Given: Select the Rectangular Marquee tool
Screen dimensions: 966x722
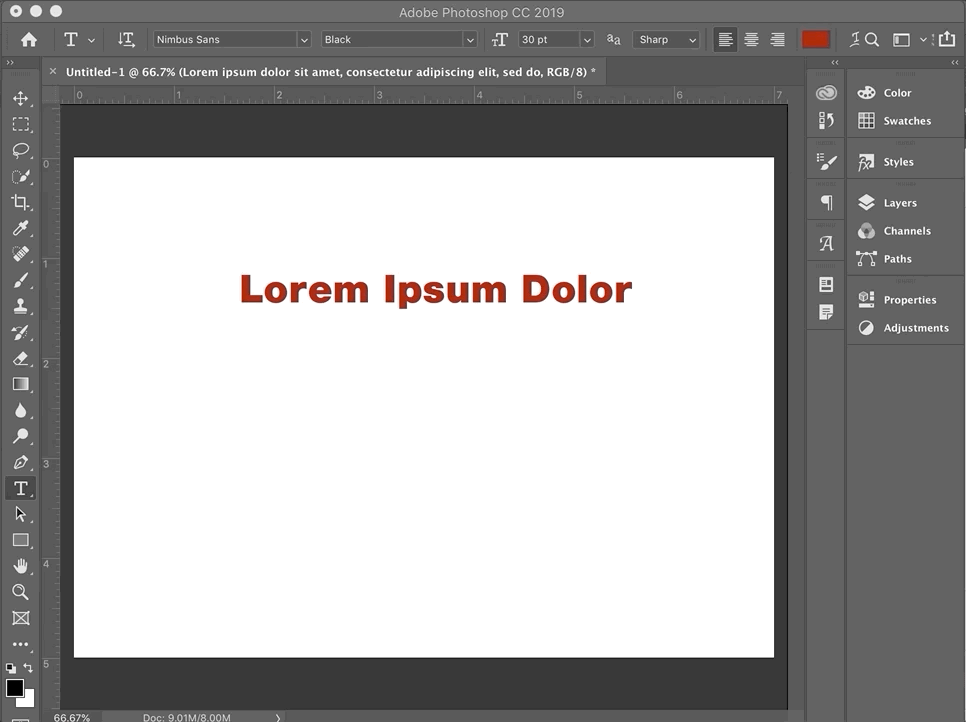Looking at the screenshot, I should pyautogui.click(x=20, y=124).
